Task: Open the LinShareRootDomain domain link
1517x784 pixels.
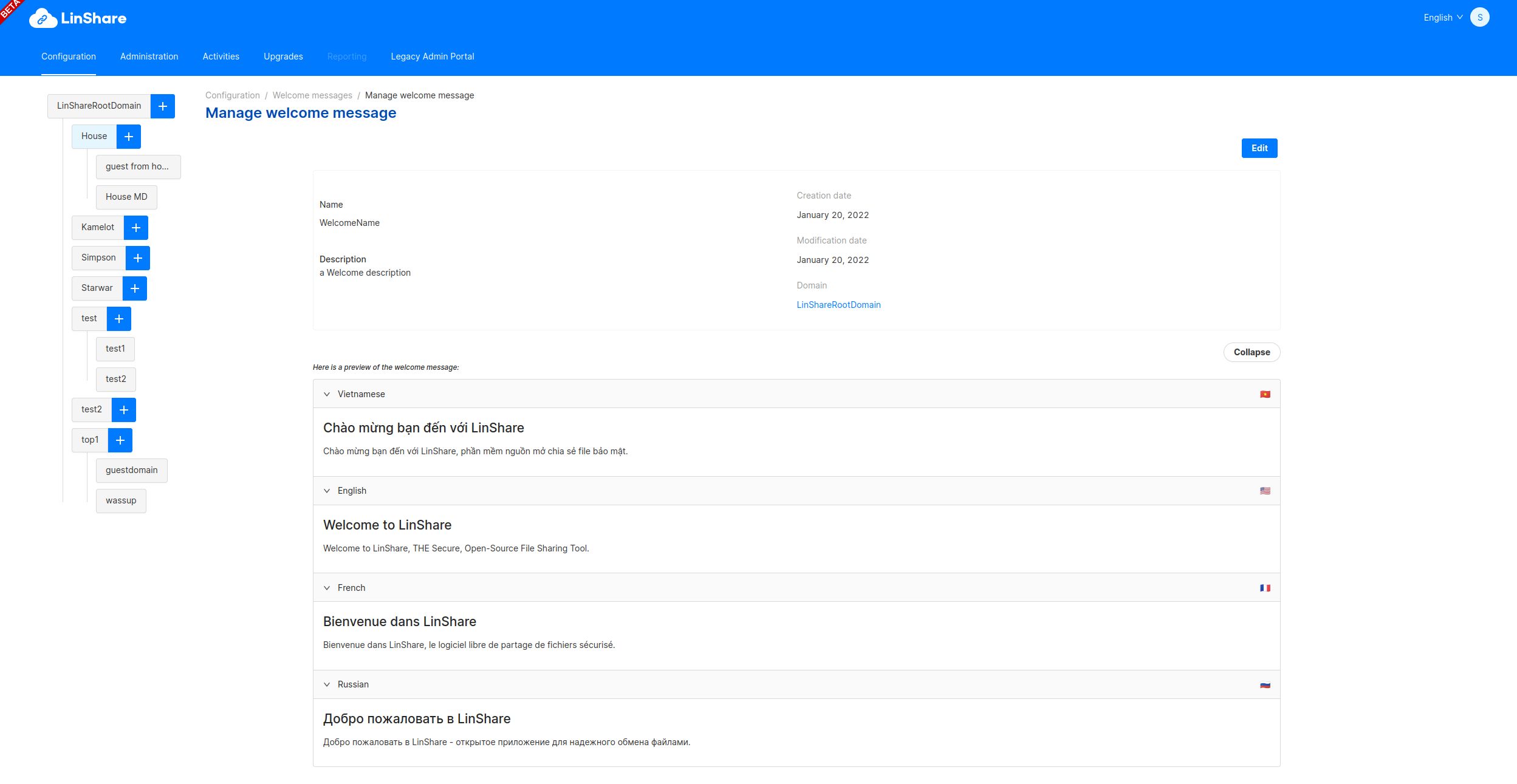Action: pyautogui.click(x=838, y=305)
